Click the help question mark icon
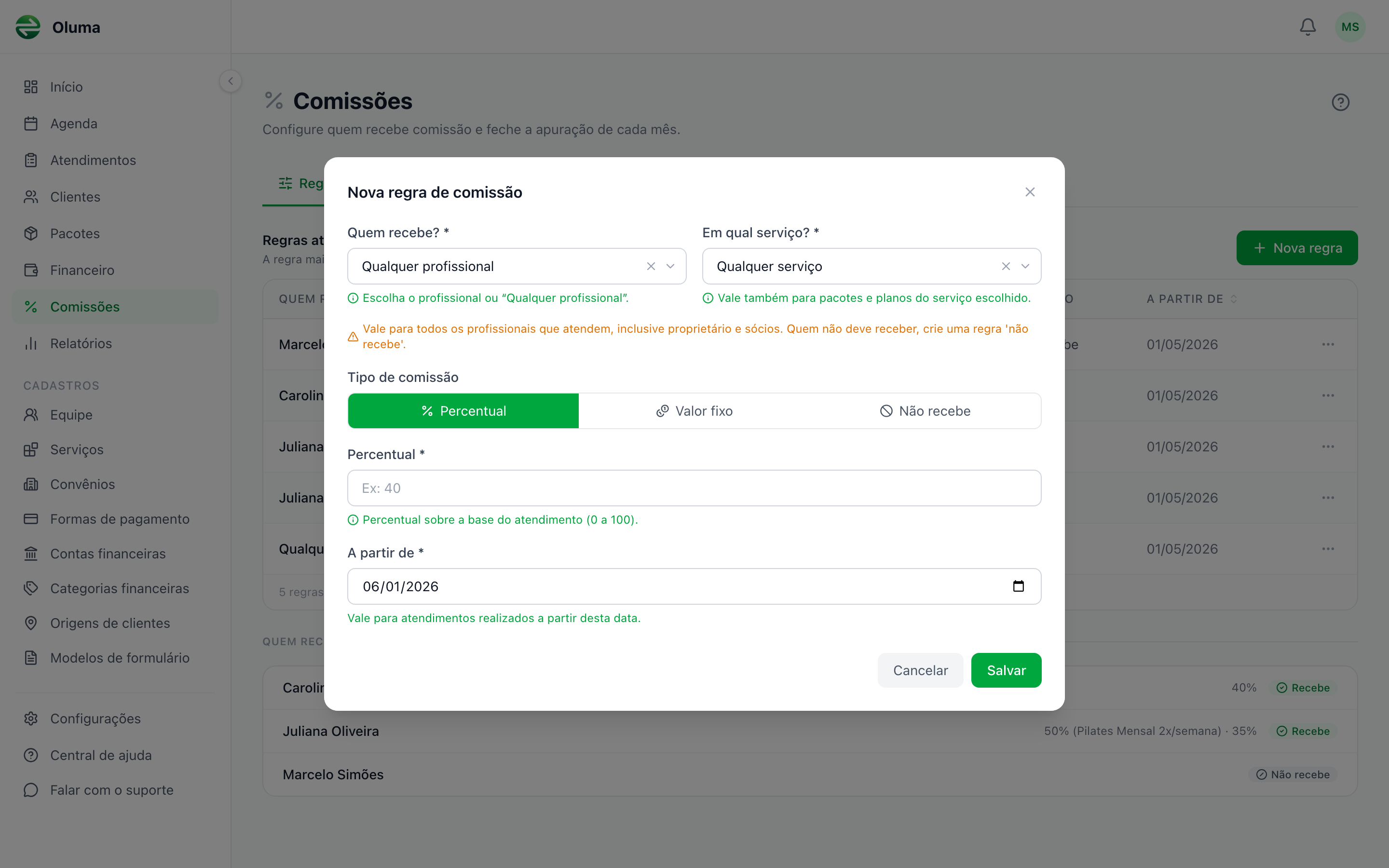The width and height of the screenshot is (1389, 868). pyautogui.click(x=1340, y=102)
